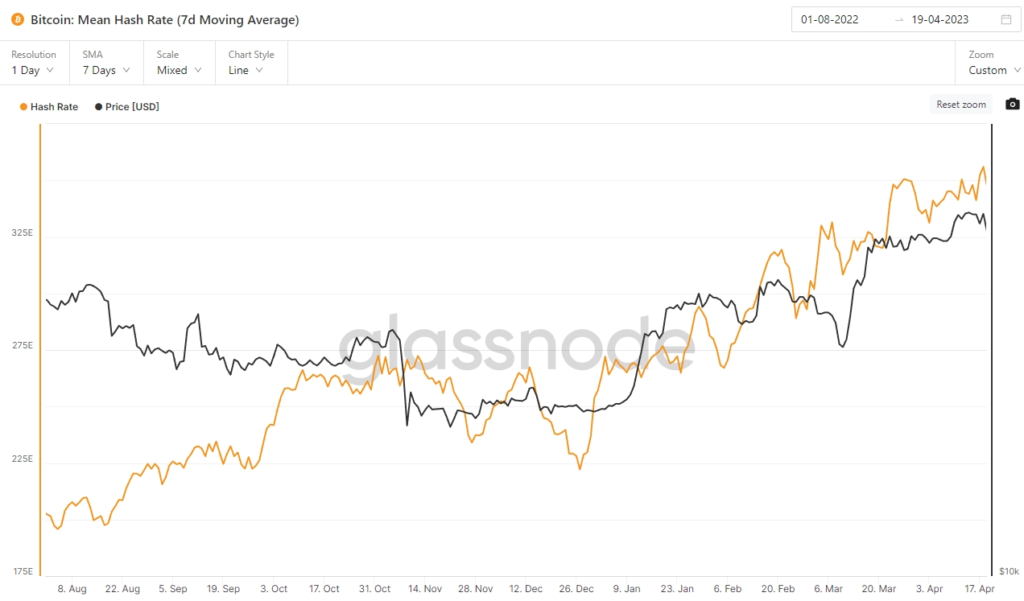The height and width of the screenshot is (601, 1024).
Task: Open the Resolution 1 Day dropdown
Action: click(33, 71)
